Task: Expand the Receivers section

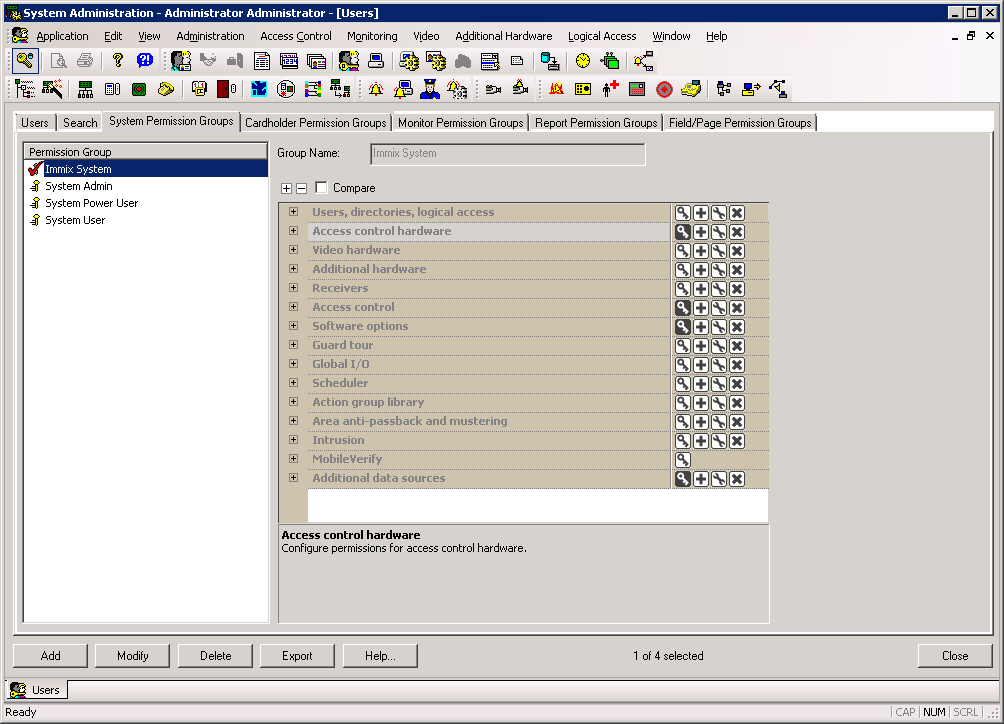Action: click(x=292, y=288)
